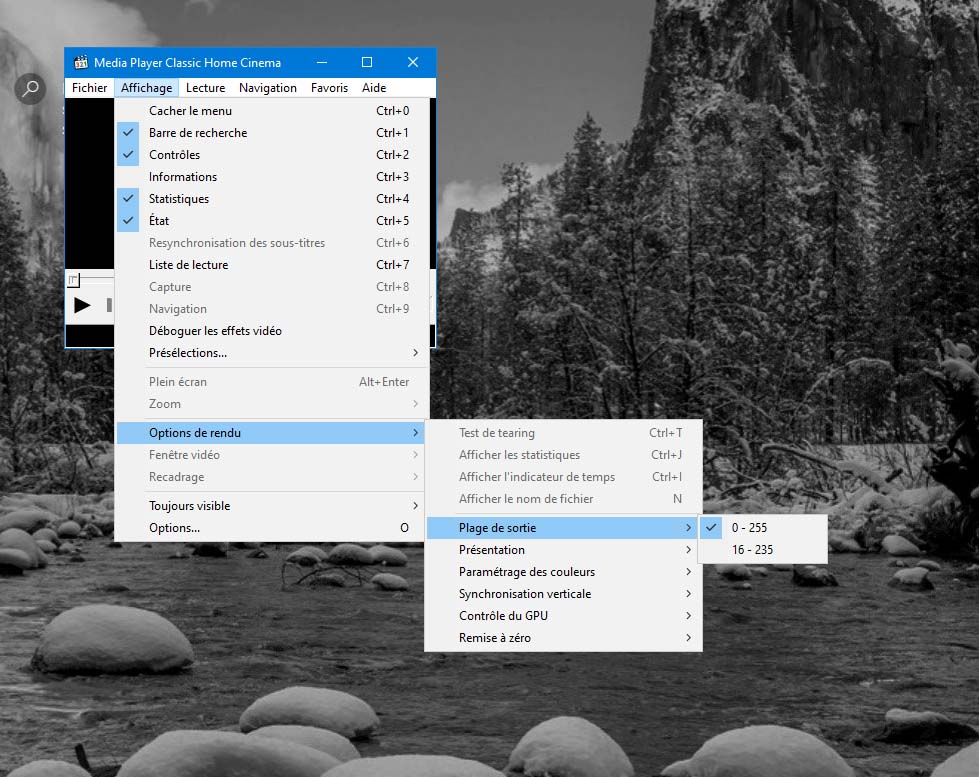
Task: Uncheck the Barre de recherche option
Action: point(197,133)
